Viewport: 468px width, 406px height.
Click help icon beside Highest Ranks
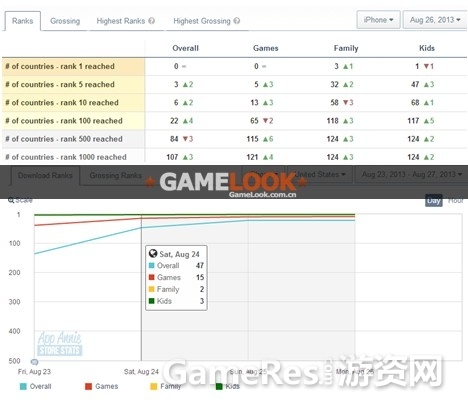152,21
